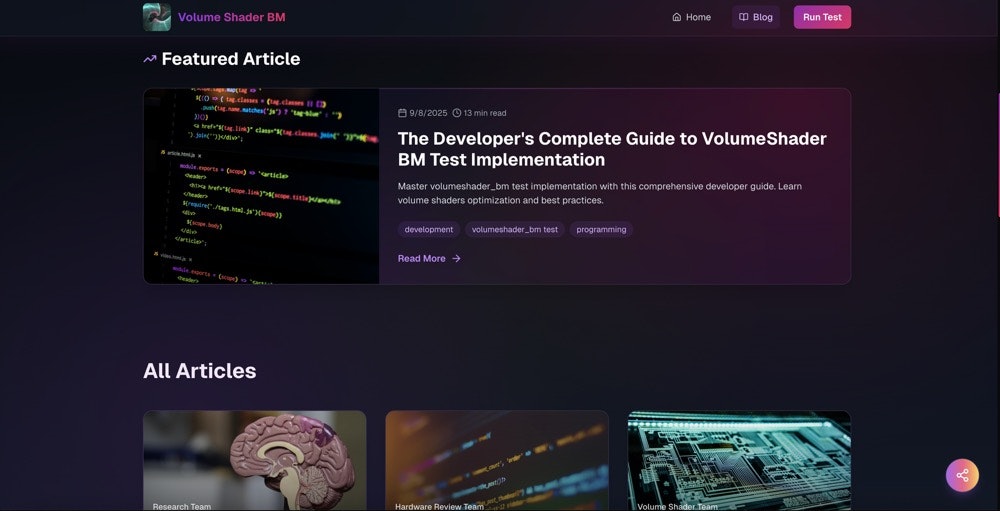Click the book icon next to Blog
The image size is (1000, 511).
pyautogui.click(x=744, y=17)
